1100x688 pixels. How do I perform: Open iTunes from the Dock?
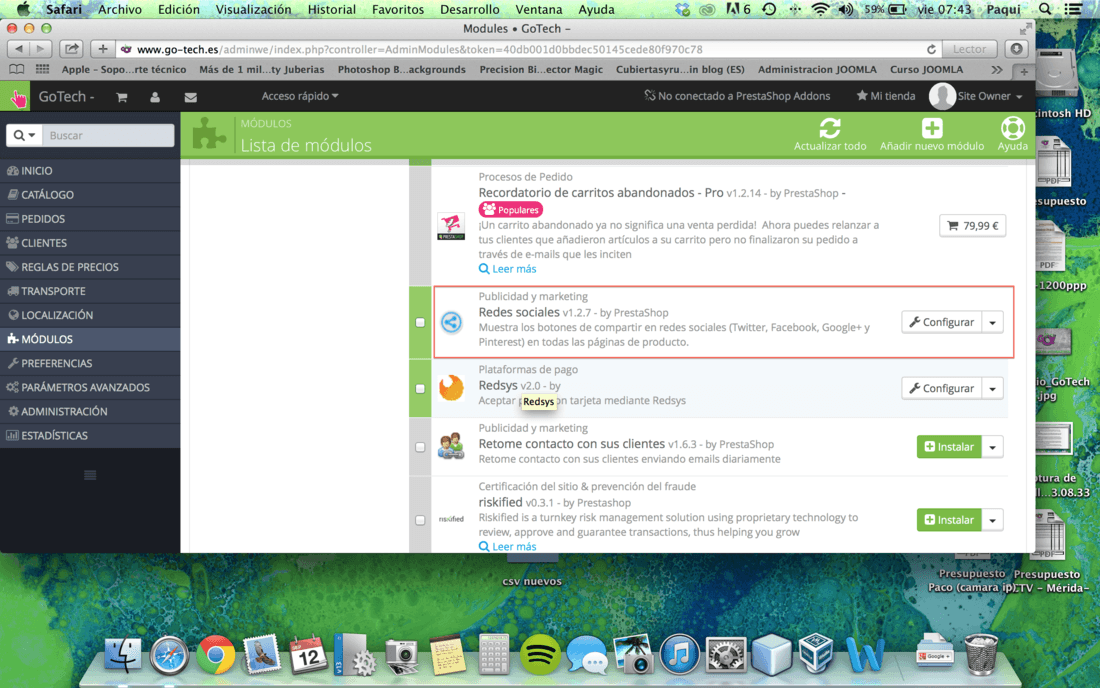coord(678,655)
